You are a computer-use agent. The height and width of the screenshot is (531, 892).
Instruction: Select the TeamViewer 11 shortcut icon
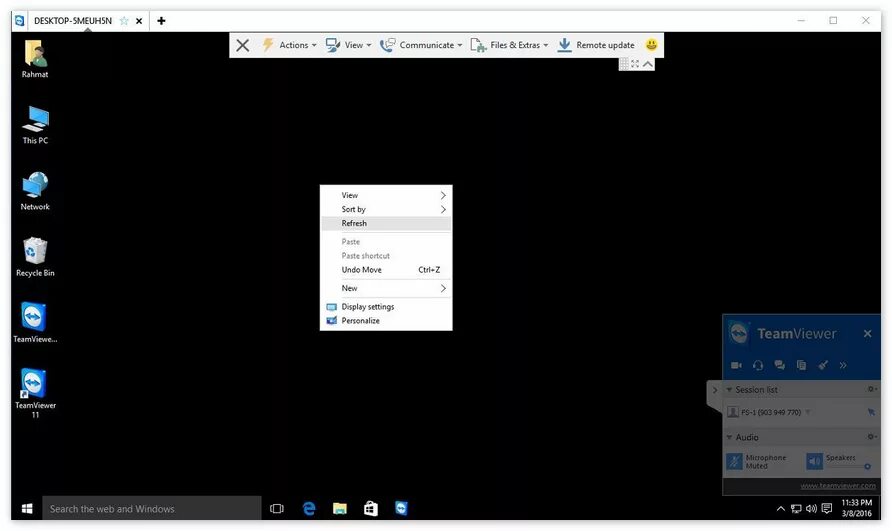click(35, 393)
